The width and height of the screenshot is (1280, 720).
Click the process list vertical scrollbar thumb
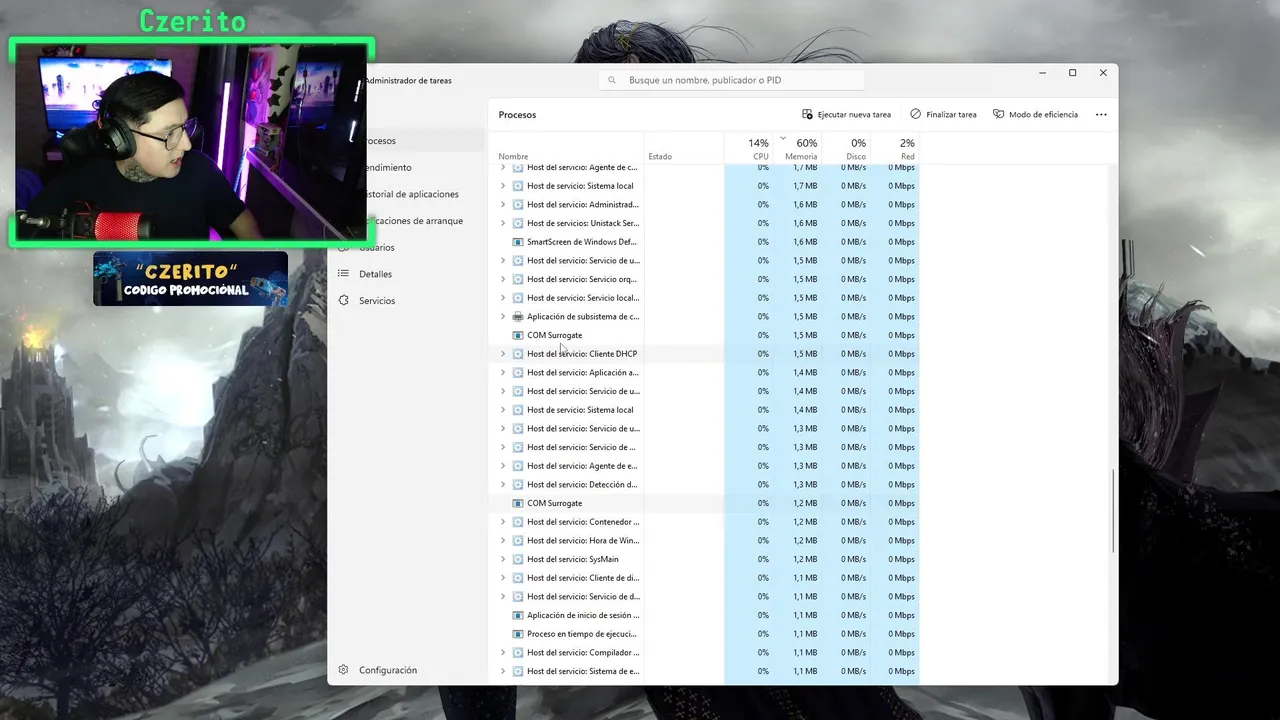(1113, 511)
